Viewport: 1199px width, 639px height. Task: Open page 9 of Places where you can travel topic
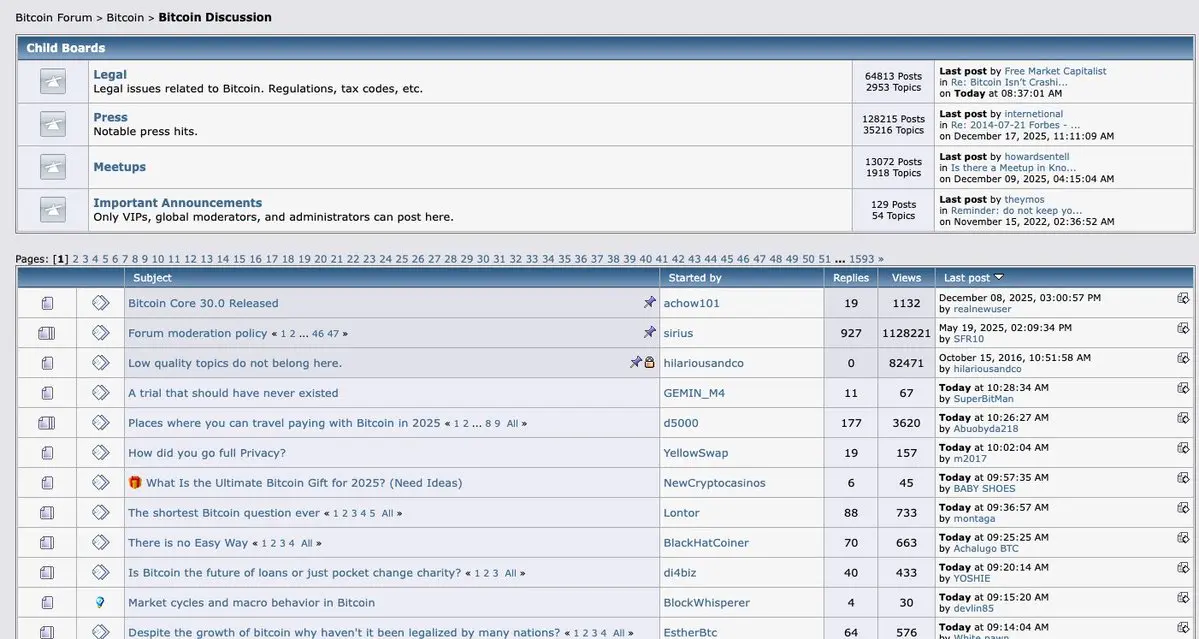coord(497,423)
